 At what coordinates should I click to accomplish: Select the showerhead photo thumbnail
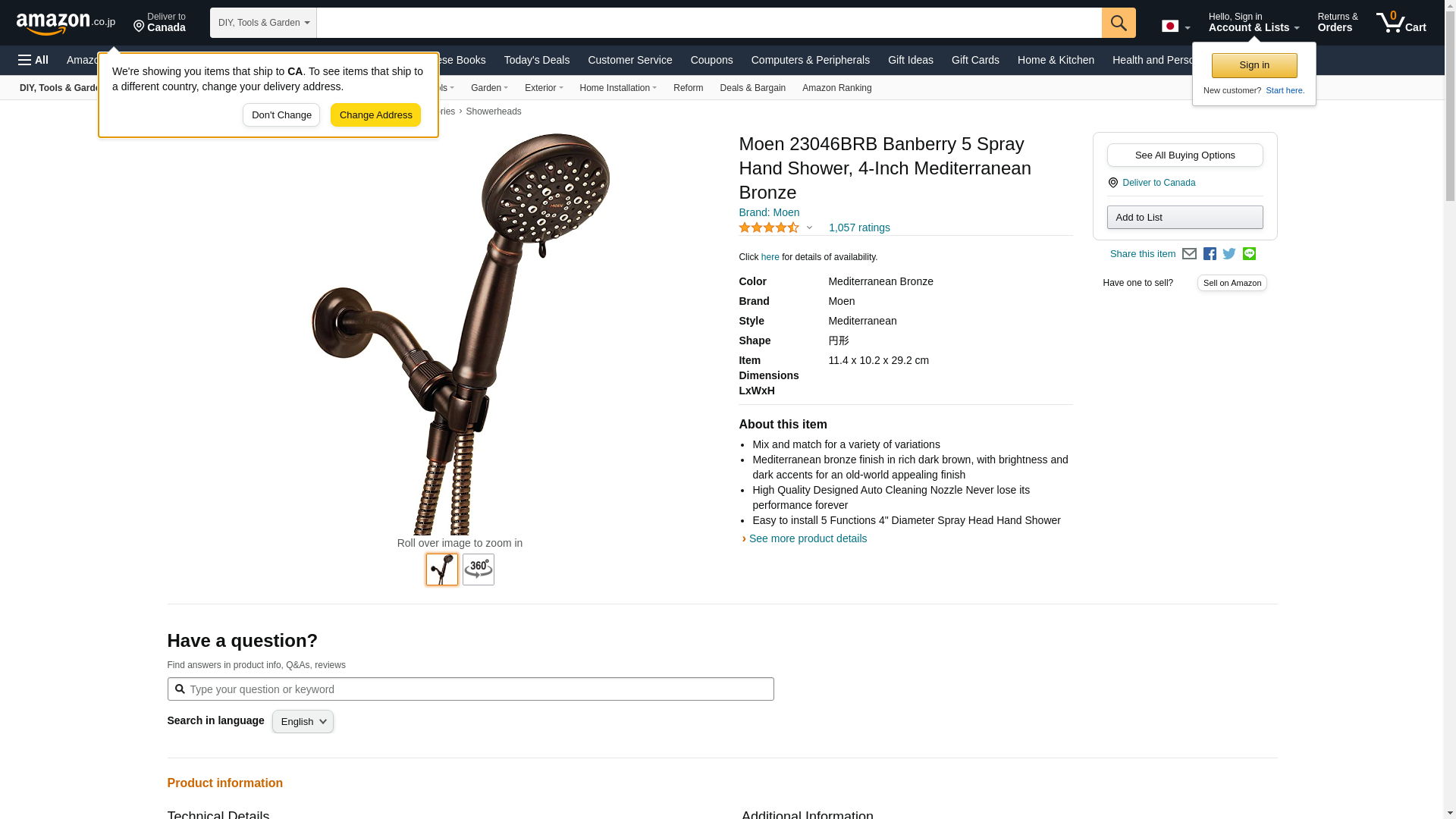coord(442,570)
